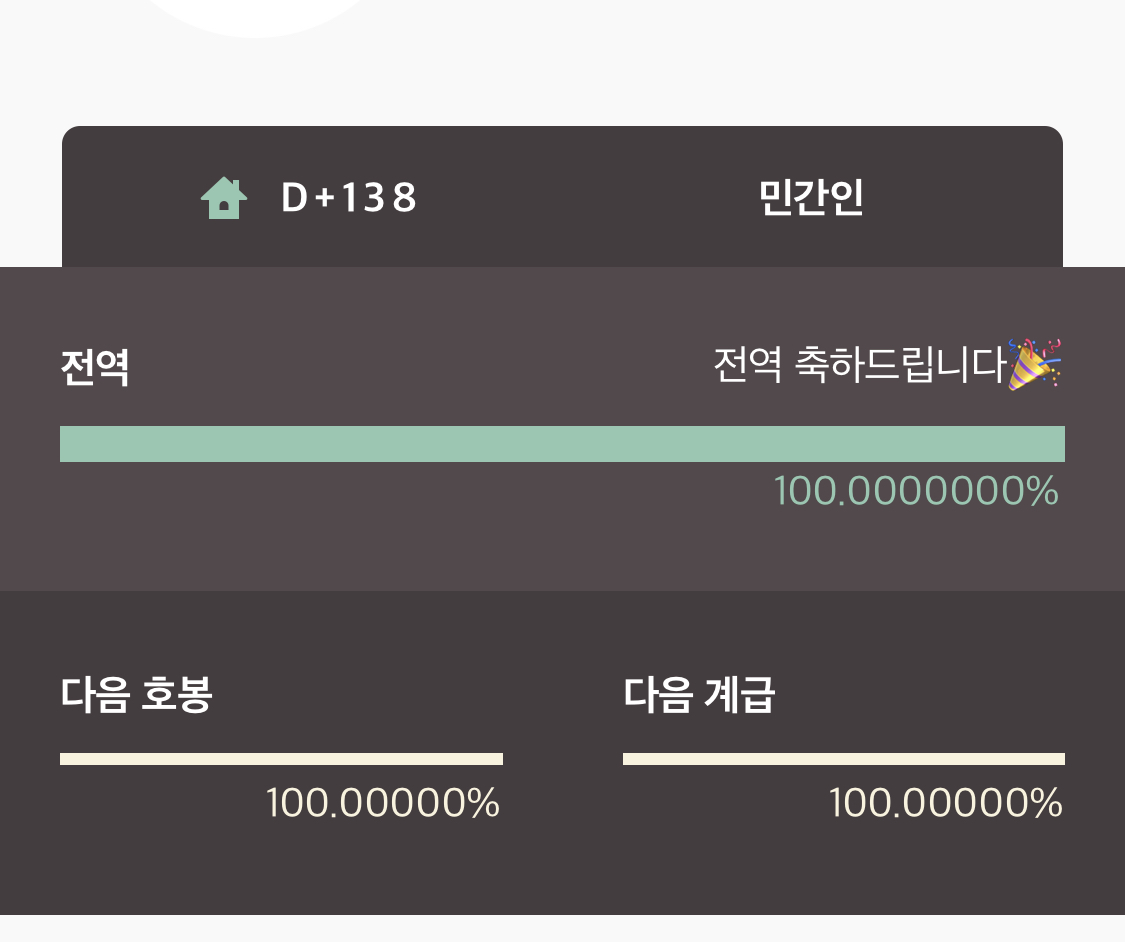
Task: Tap the percentage under 다음 호봉
Action: pos(382,803)
